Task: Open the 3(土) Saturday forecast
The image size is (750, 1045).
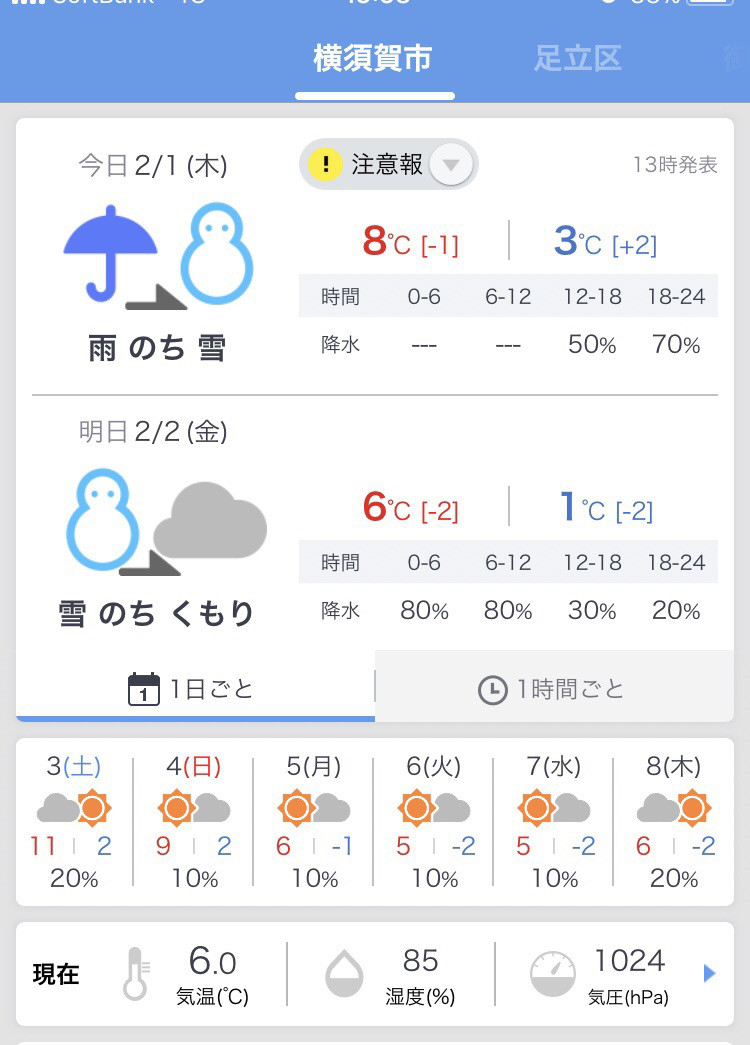Action: tap(74, 822)
